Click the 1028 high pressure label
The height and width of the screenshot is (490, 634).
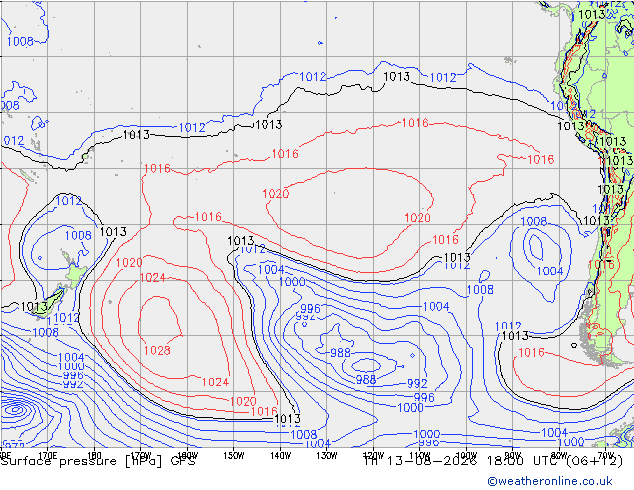(157, 350)
